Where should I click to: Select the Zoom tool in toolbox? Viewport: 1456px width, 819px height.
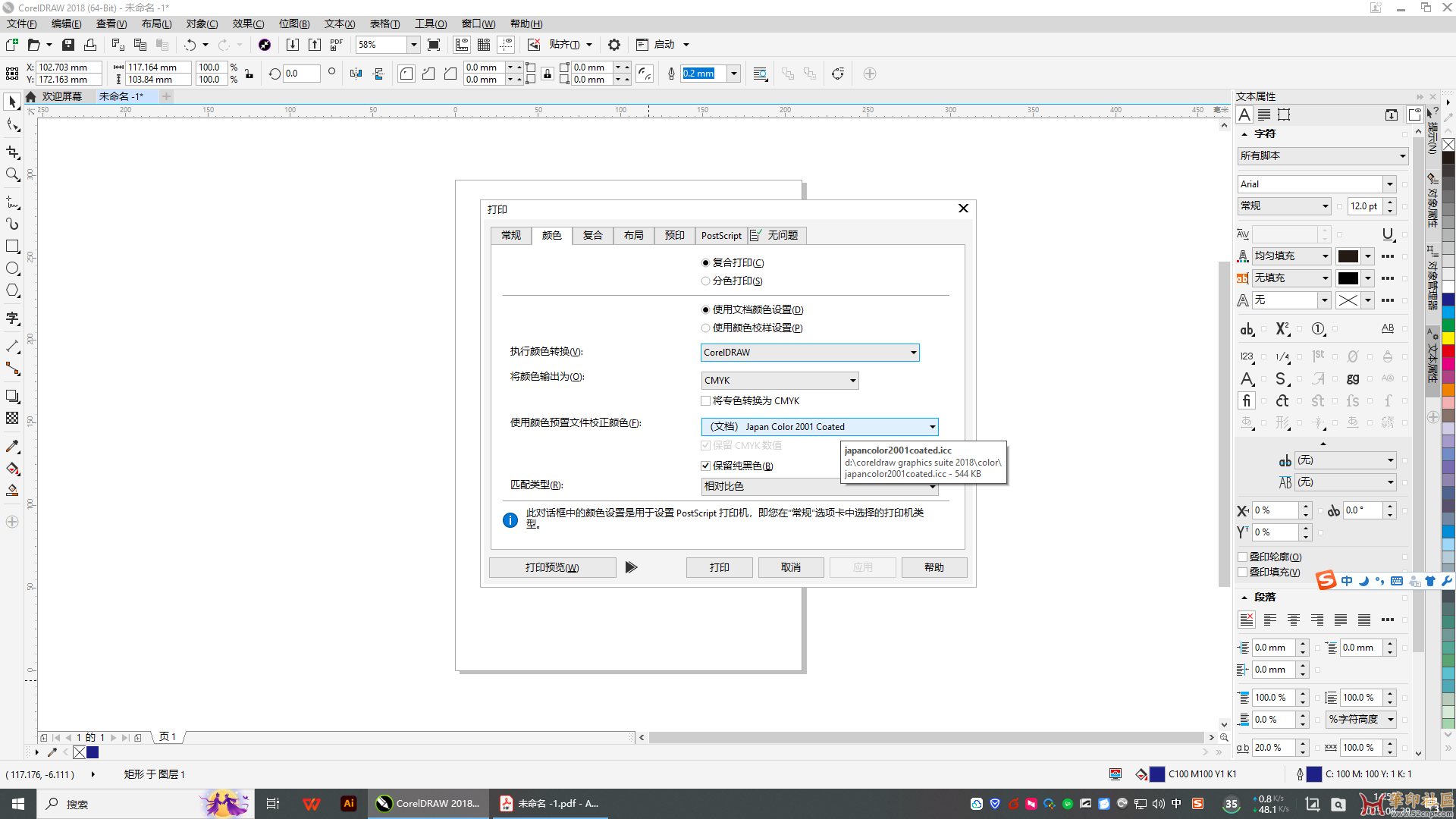12,174
